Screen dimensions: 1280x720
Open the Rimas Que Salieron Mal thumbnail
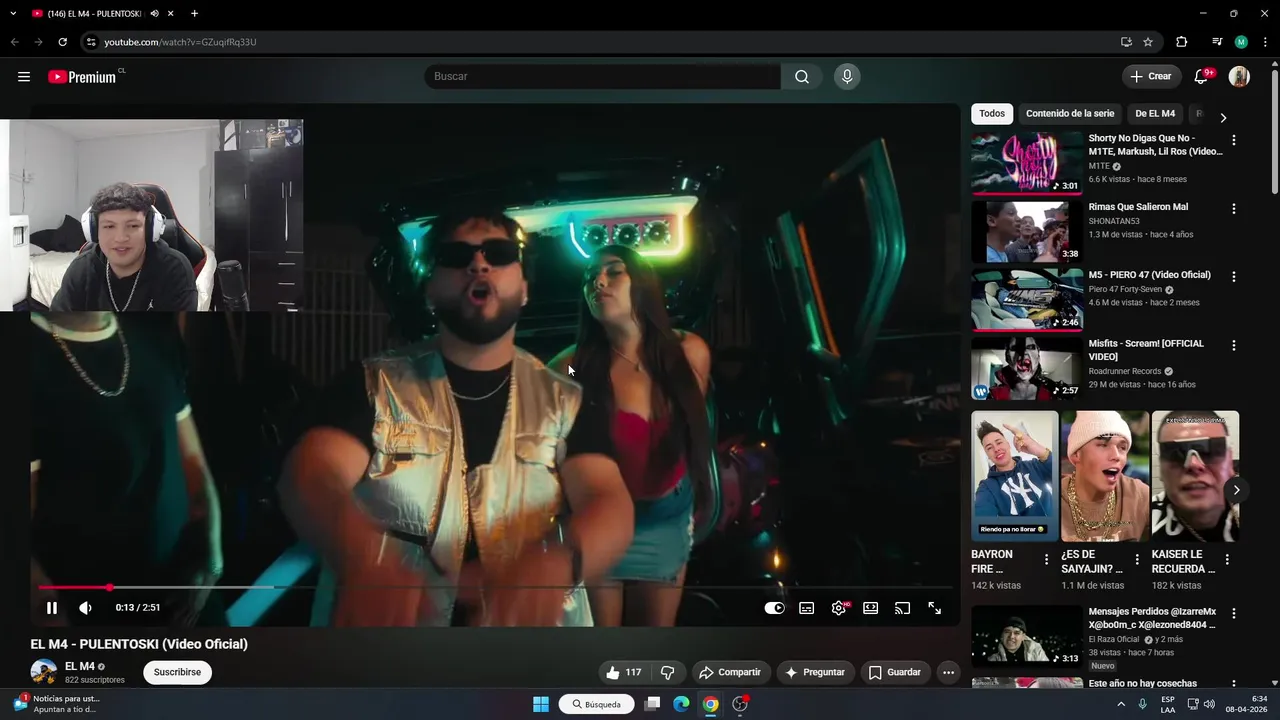[x=1027, y=231]
